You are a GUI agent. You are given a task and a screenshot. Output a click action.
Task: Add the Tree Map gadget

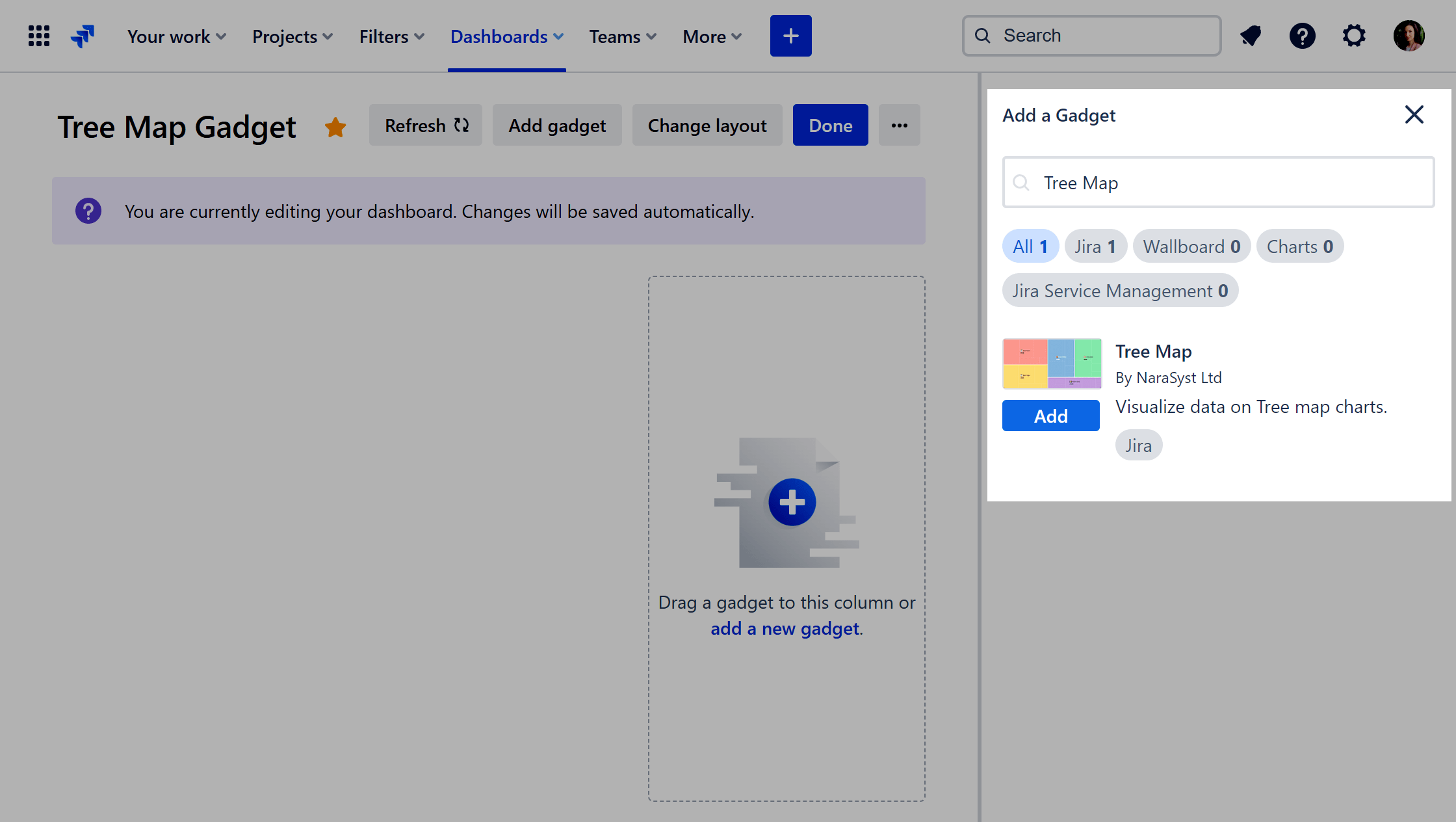1050,416
